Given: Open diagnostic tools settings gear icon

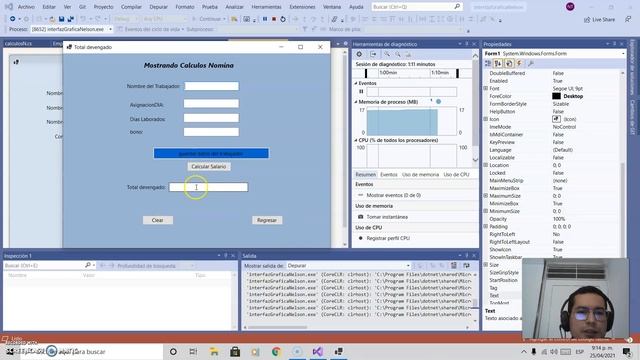Looking at the screenshot, I should click(x=359, y=54).
